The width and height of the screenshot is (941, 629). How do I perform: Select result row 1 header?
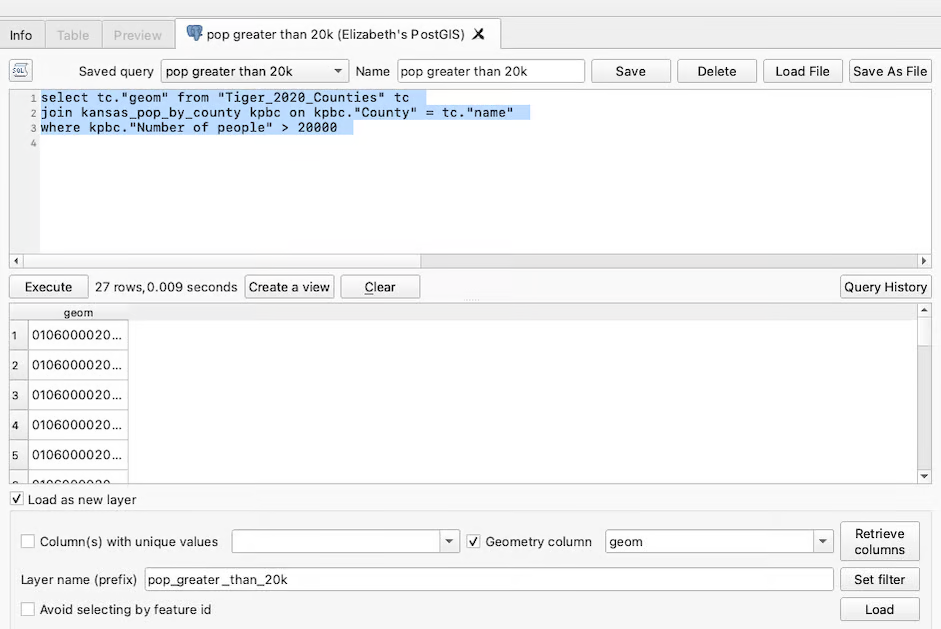coord(19,335)
